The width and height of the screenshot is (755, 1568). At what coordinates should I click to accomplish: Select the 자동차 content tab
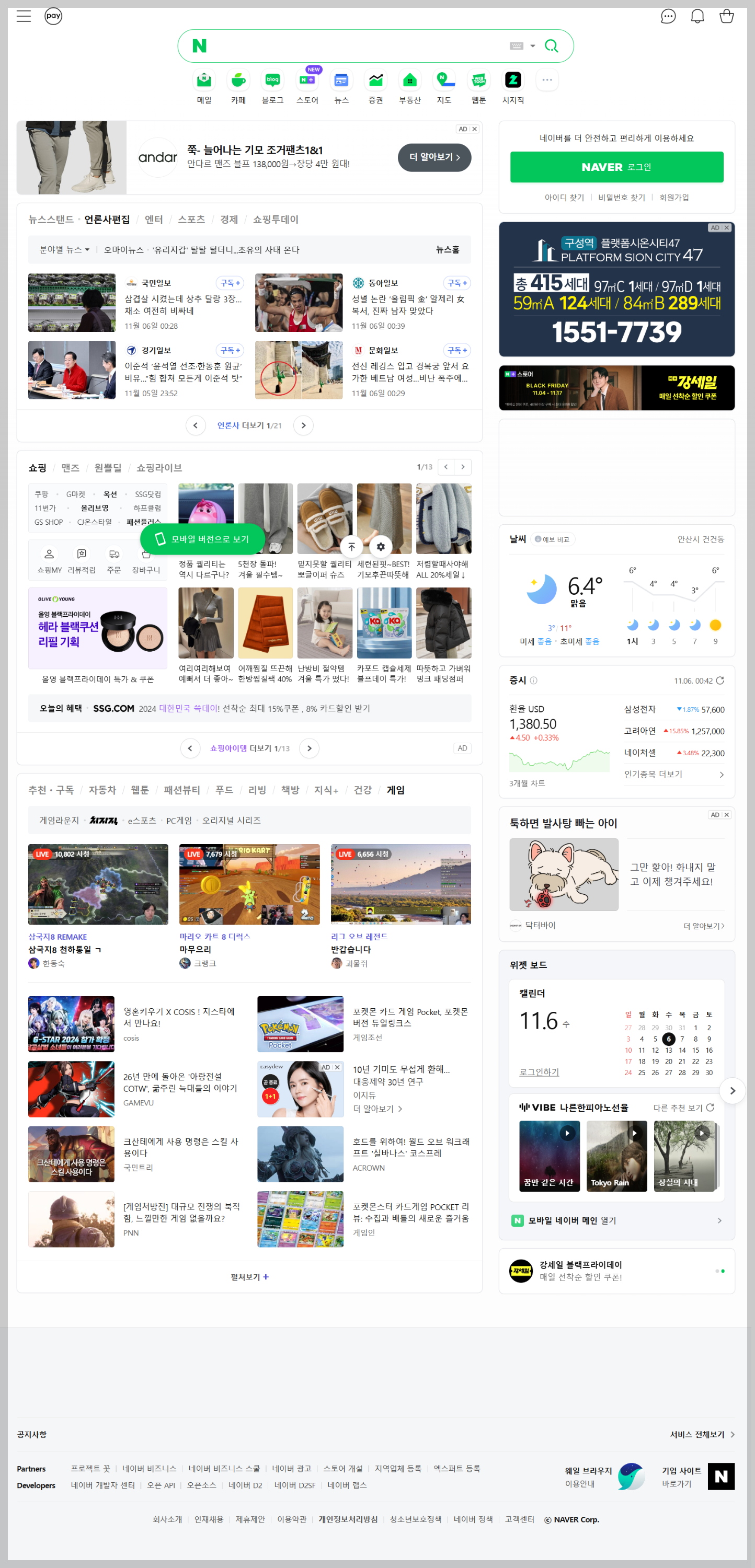[102, 790]
